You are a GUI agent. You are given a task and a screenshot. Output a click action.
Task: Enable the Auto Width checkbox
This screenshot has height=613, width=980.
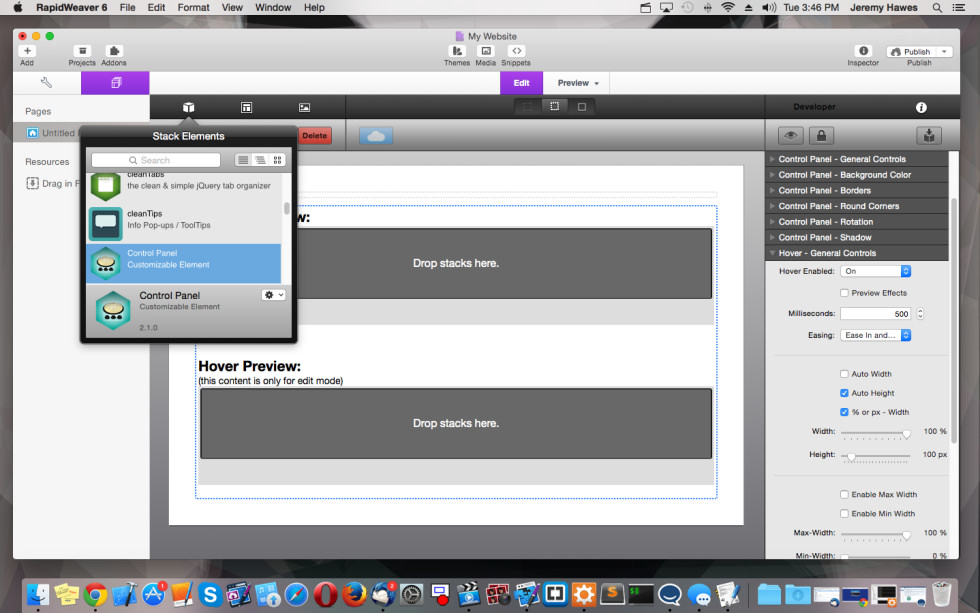click(x=844, y=374)
